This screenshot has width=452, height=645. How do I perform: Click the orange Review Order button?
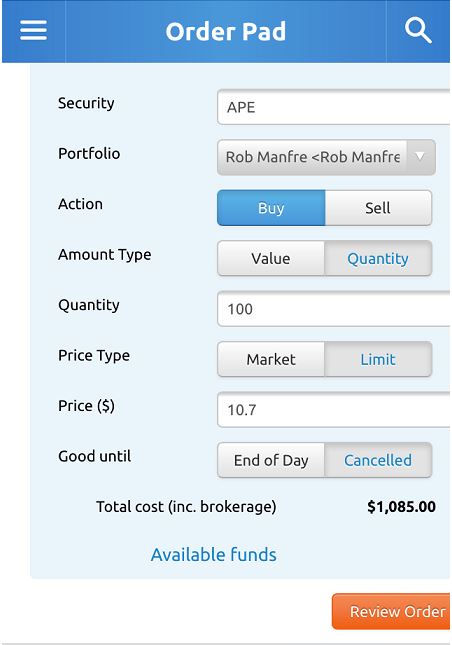pos(391,611)
